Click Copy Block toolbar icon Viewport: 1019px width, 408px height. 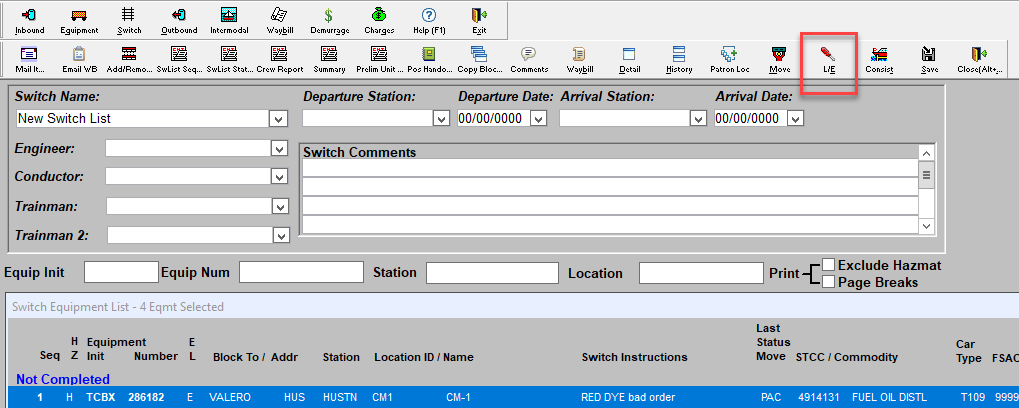coord(479,60)
